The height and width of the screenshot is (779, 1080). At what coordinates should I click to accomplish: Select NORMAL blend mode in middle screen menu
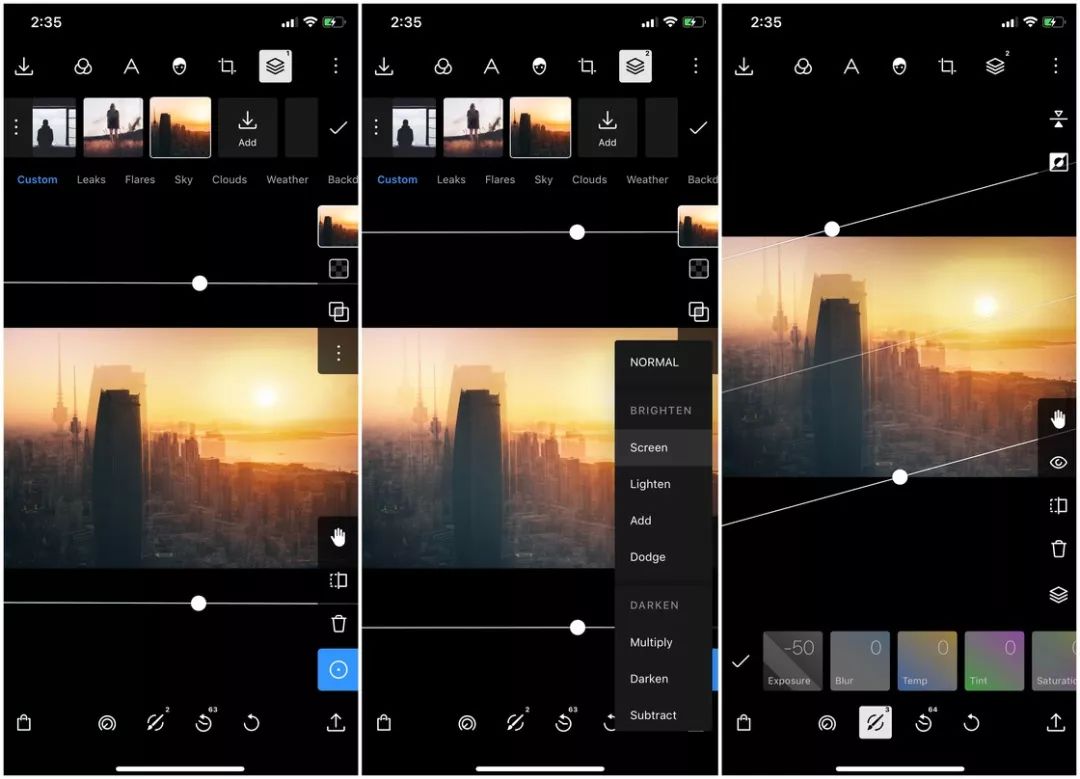pos(654,362)
